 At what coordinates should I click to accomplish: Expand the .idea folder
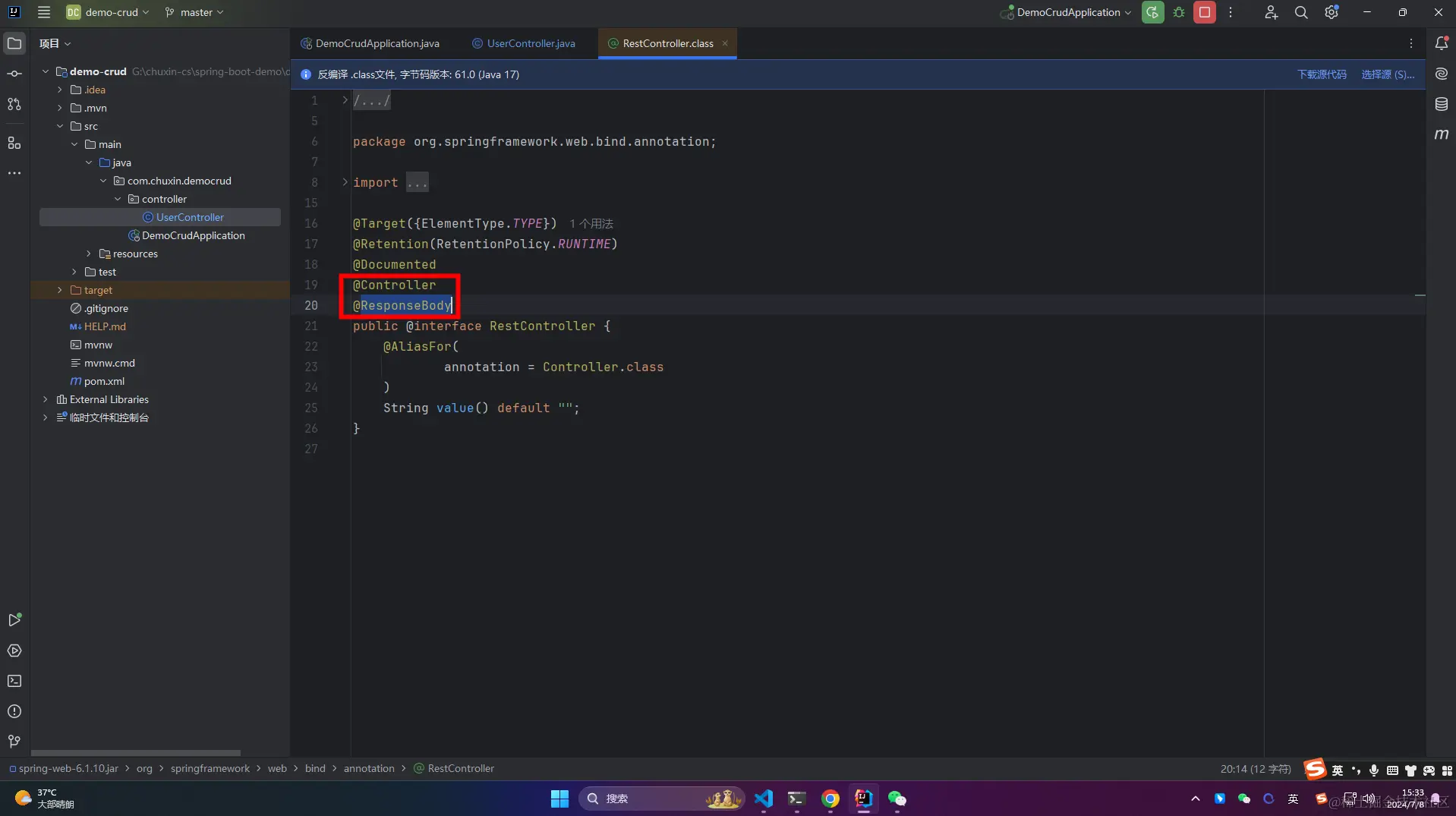(x=60, y=90)
